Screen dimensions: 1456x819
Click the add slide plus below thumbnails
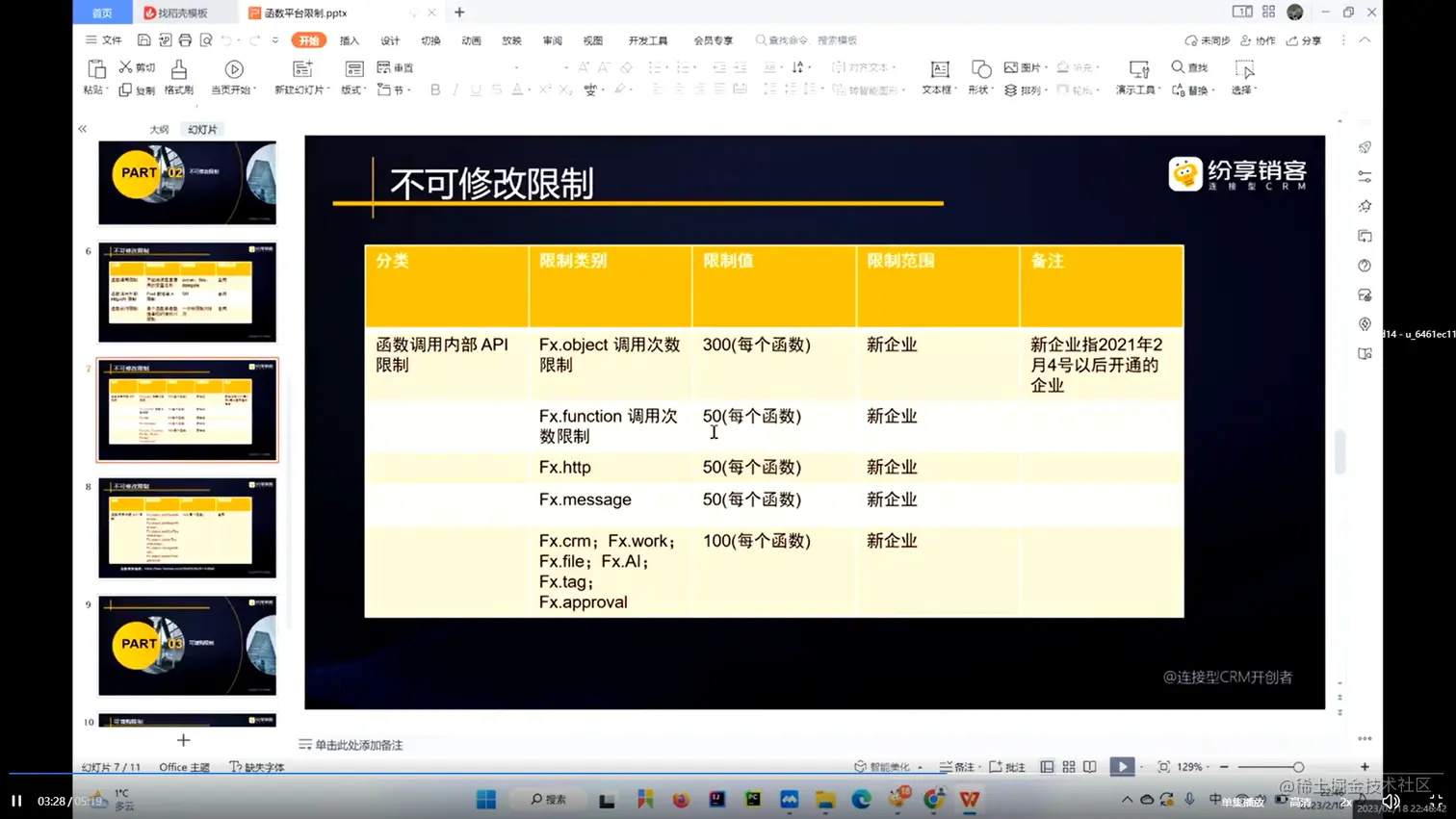pos(183,740)
